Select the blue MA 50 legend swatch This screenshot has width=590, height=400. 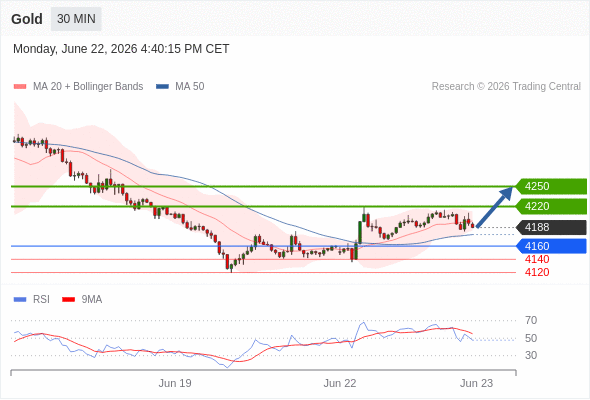point(162,87)
